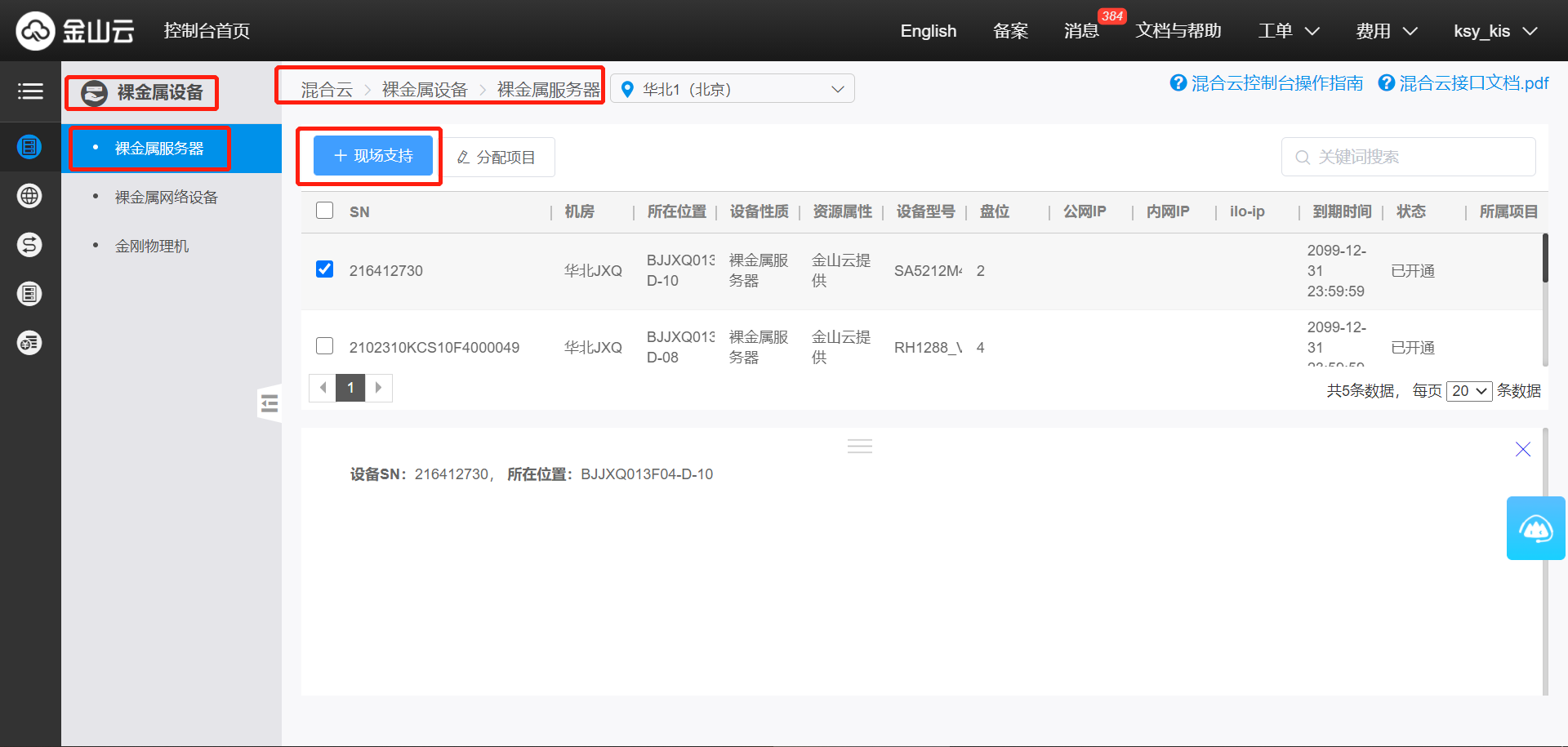The width and height of the screenshot is (1568, 747).
Task: Expand the 工单 dropdown menu
Action: tap(1289, 31)
